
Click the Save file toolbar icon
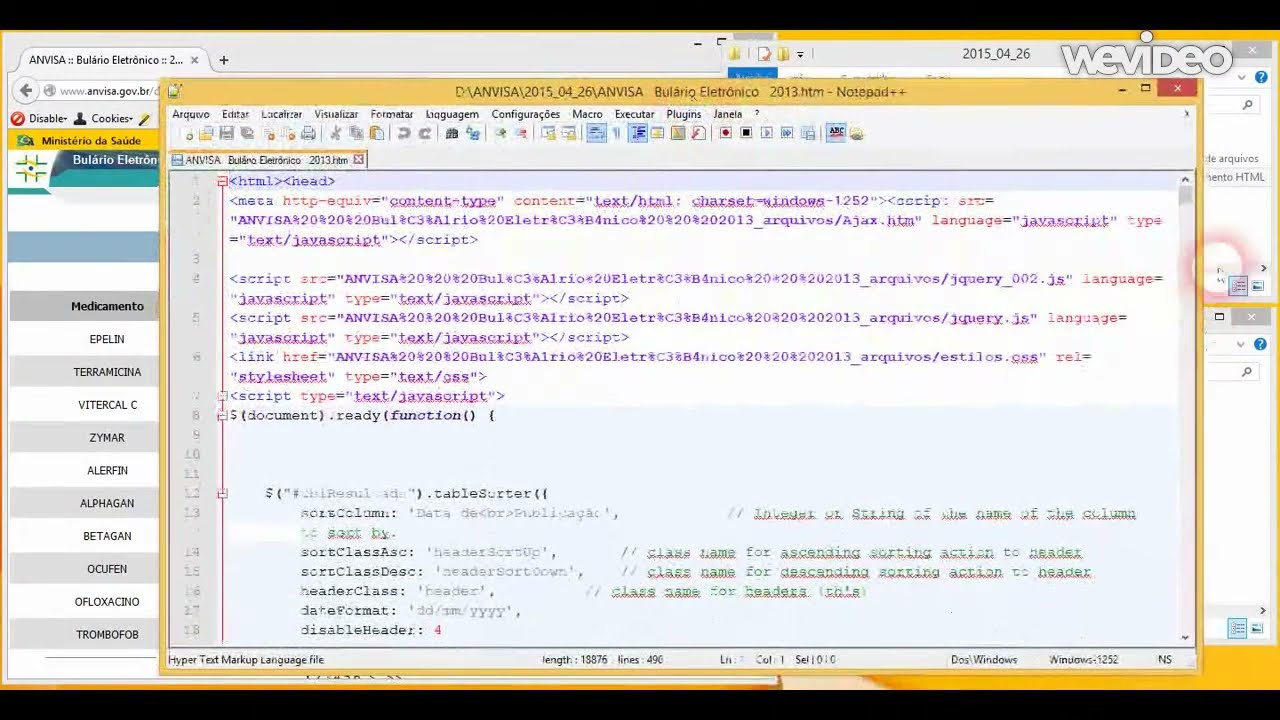pyautogui.click(x=226, y=133)
